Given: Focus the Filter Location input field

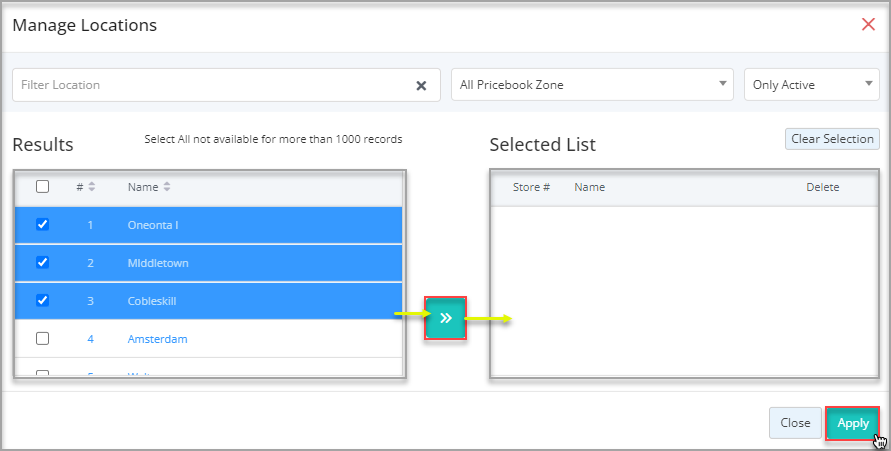Looking at the screenshot, I should [x=210, y=85].
